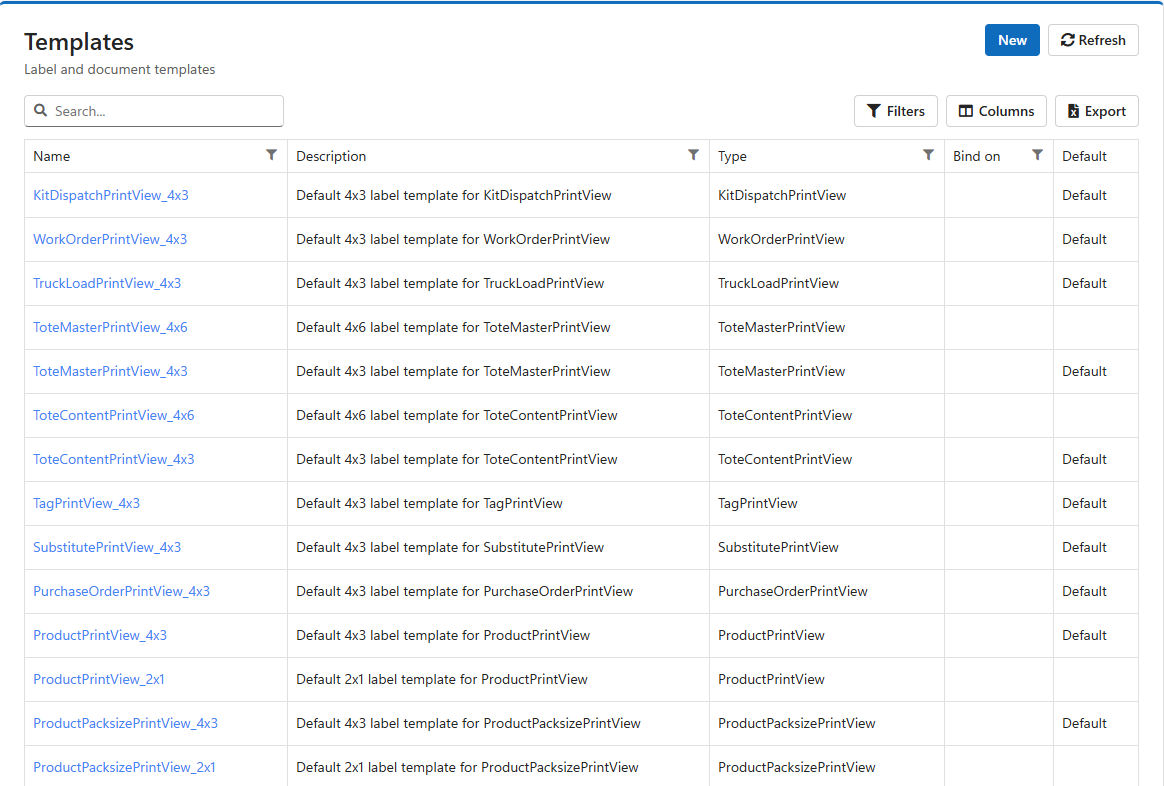Image resolution: width=1164 pixels, height=786 pixels.
Task: Click description of 2x1 ProductPrintView label template
Action: (x=442, y=679)
